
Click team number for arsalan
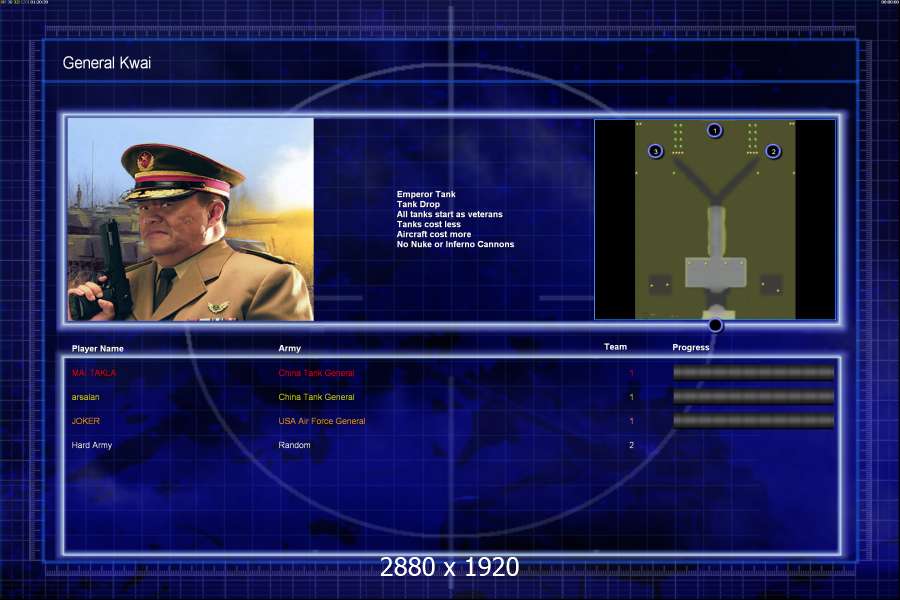[x=631, y=397]
